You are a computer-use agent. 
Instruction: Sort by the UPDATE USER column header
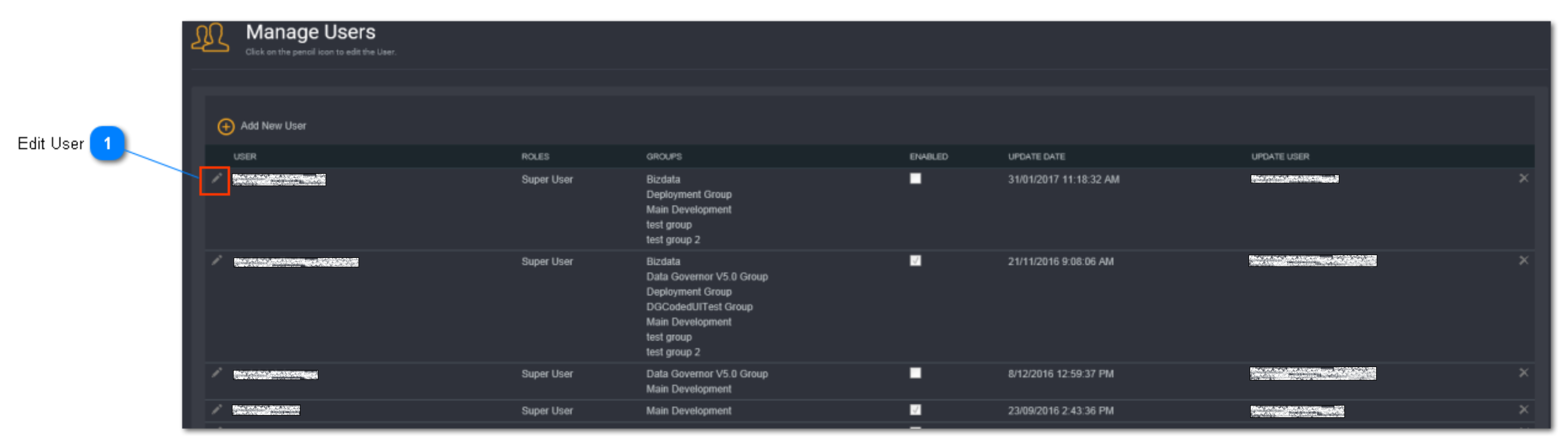tap(1280, 156)
